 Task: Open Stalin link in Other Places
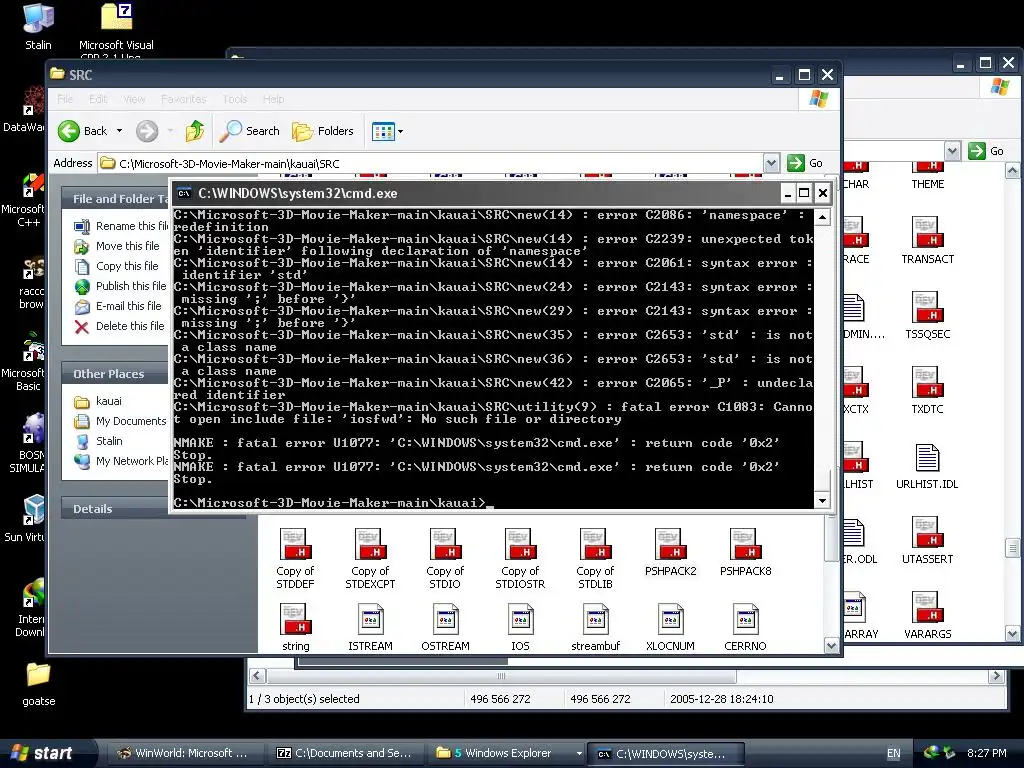click(98, 441)
